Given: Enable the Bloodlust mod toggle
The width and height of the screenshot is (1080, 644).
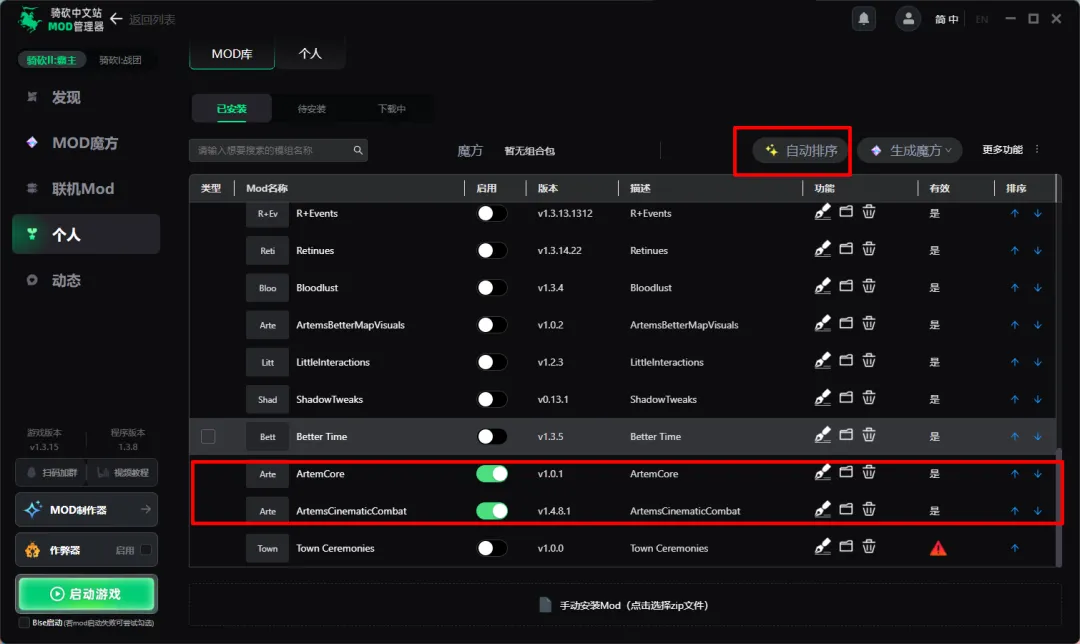Looking at the screenshot, I should coord(492,288).
